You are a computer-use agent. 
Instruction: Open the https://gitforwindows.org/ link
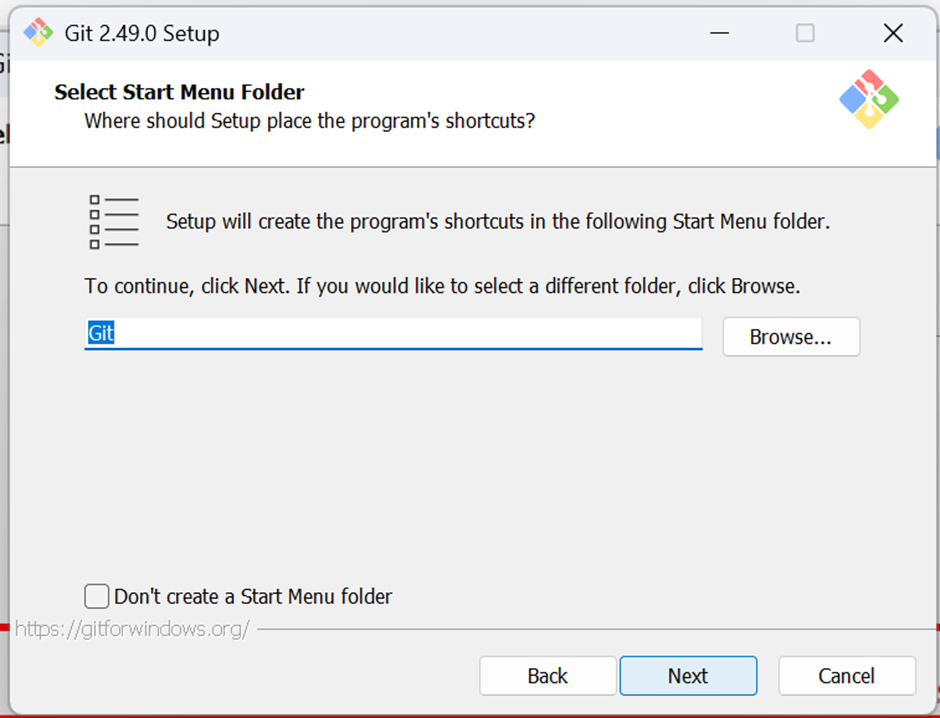[x=132, y=629]
